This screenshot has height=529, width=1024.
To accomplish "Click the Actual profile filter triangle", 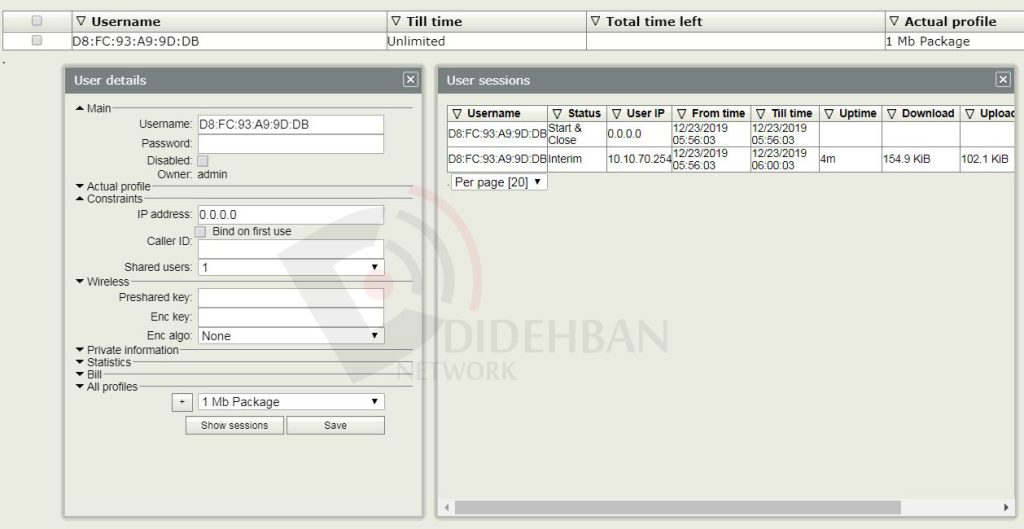I will click(894, 21).
